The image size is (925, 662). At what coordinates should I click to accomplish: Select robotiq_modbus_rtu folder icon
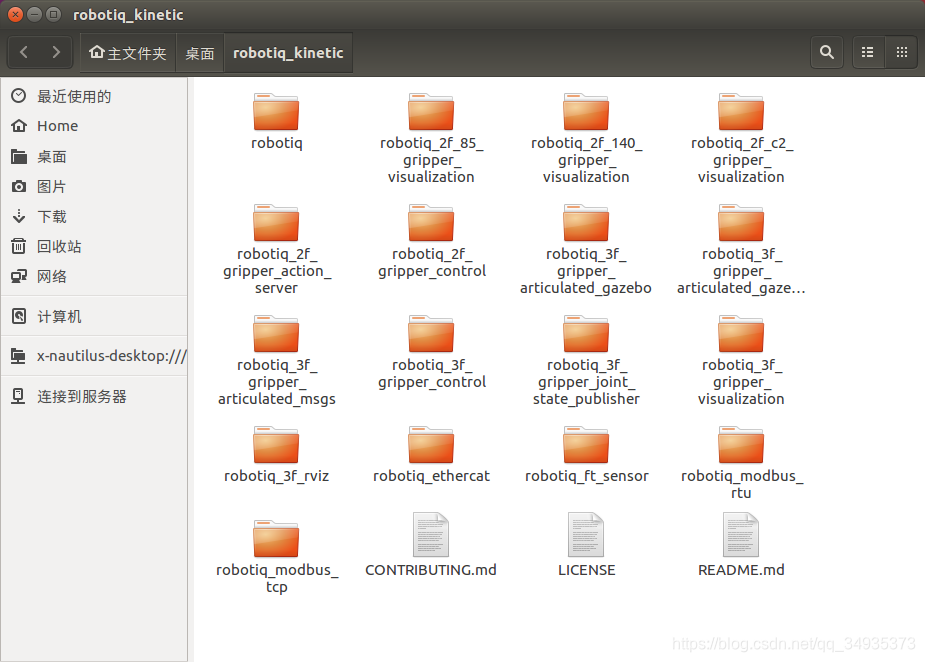[741, 444]
